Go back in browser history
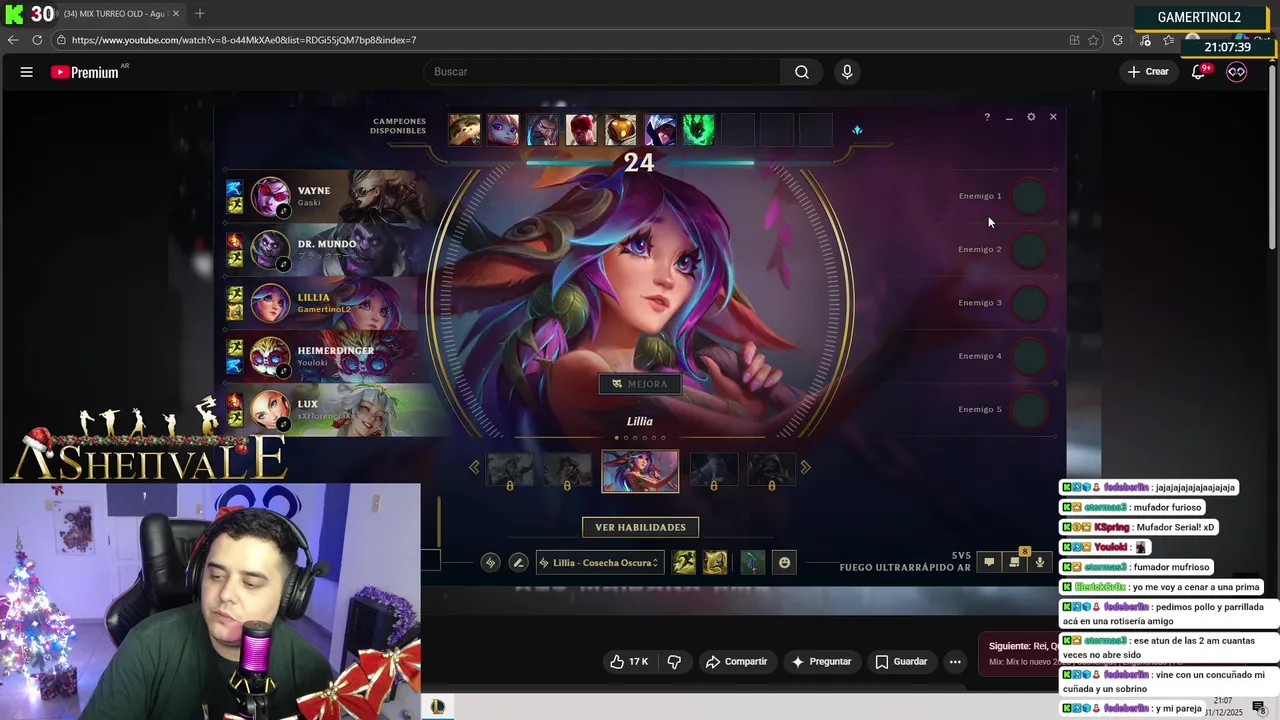Image resolution: width=1280 pixels, height=720 pixels. 12,40
